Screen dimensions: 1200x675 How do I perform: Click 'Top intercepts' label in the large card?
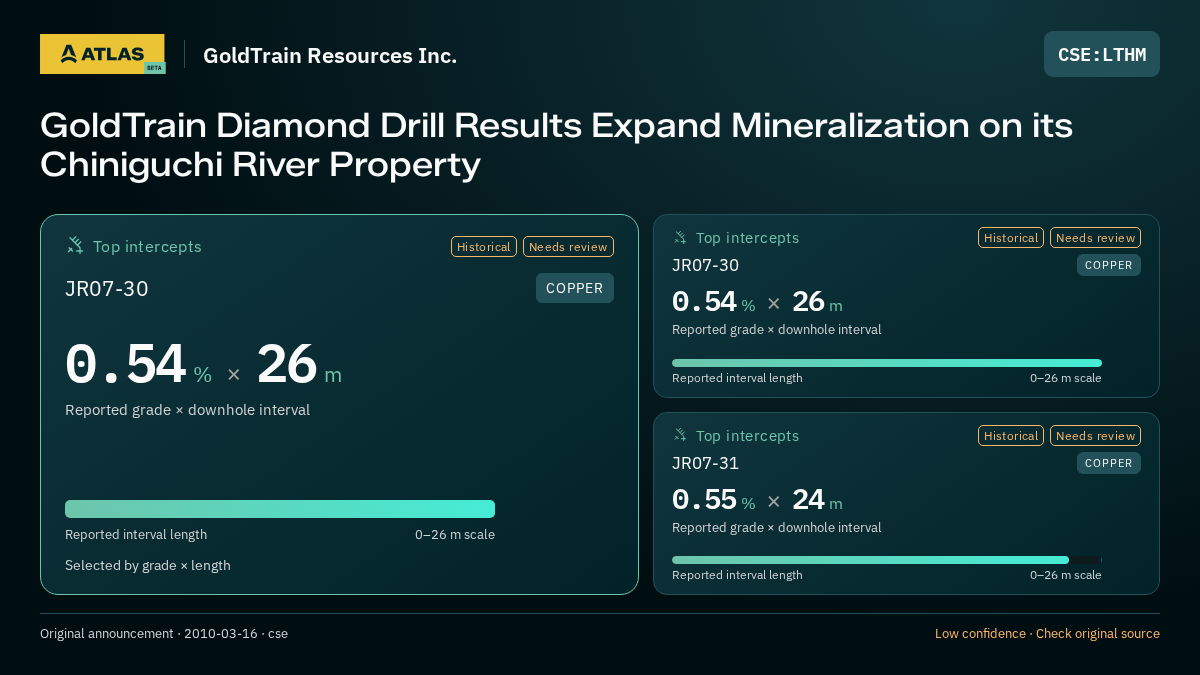(147, 246)
